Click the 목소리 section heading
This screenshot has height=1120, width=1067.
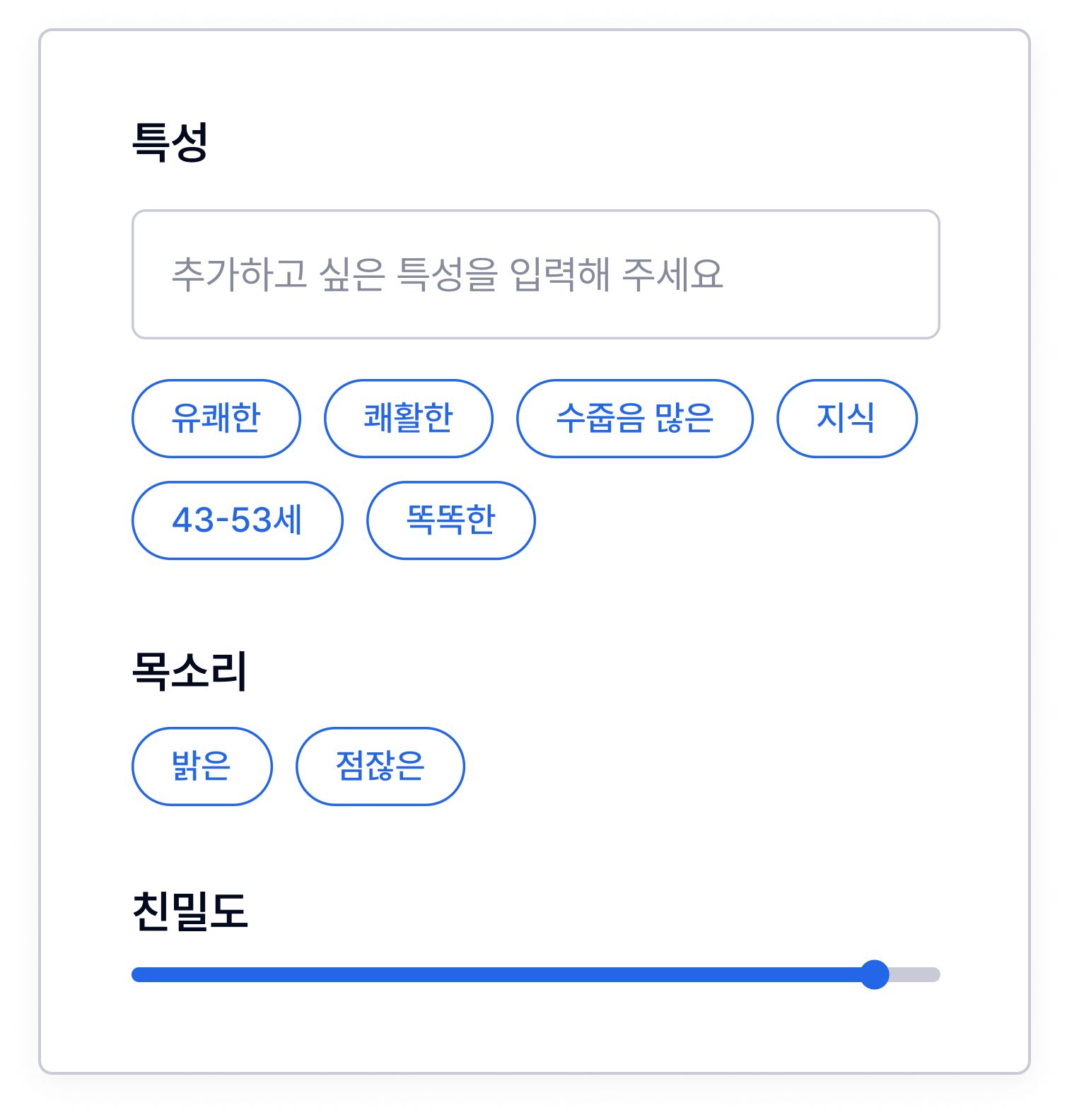click(190, 671)
